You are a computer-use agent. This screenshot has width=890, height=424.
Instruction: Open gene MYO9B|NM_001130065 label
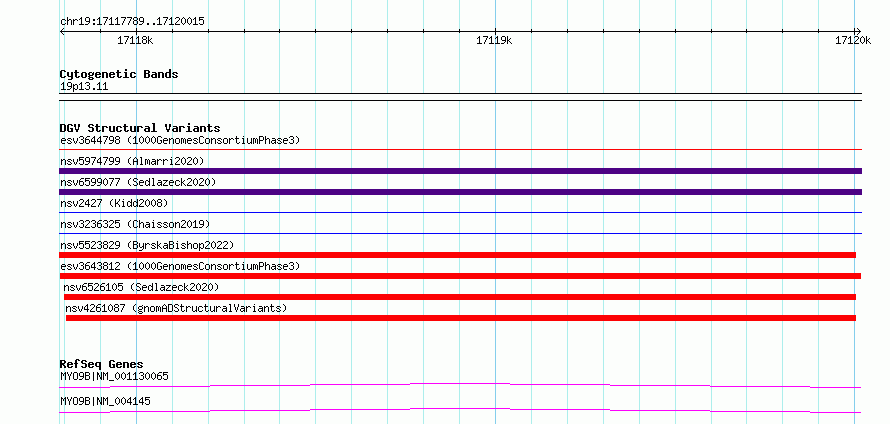114,376
